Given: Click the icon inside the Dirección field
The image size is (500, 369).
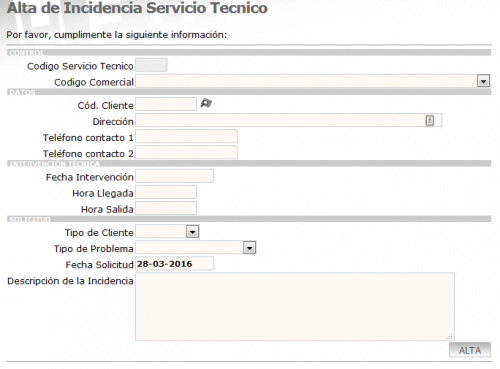Looking at the screenshot, I should click(430, 120).
